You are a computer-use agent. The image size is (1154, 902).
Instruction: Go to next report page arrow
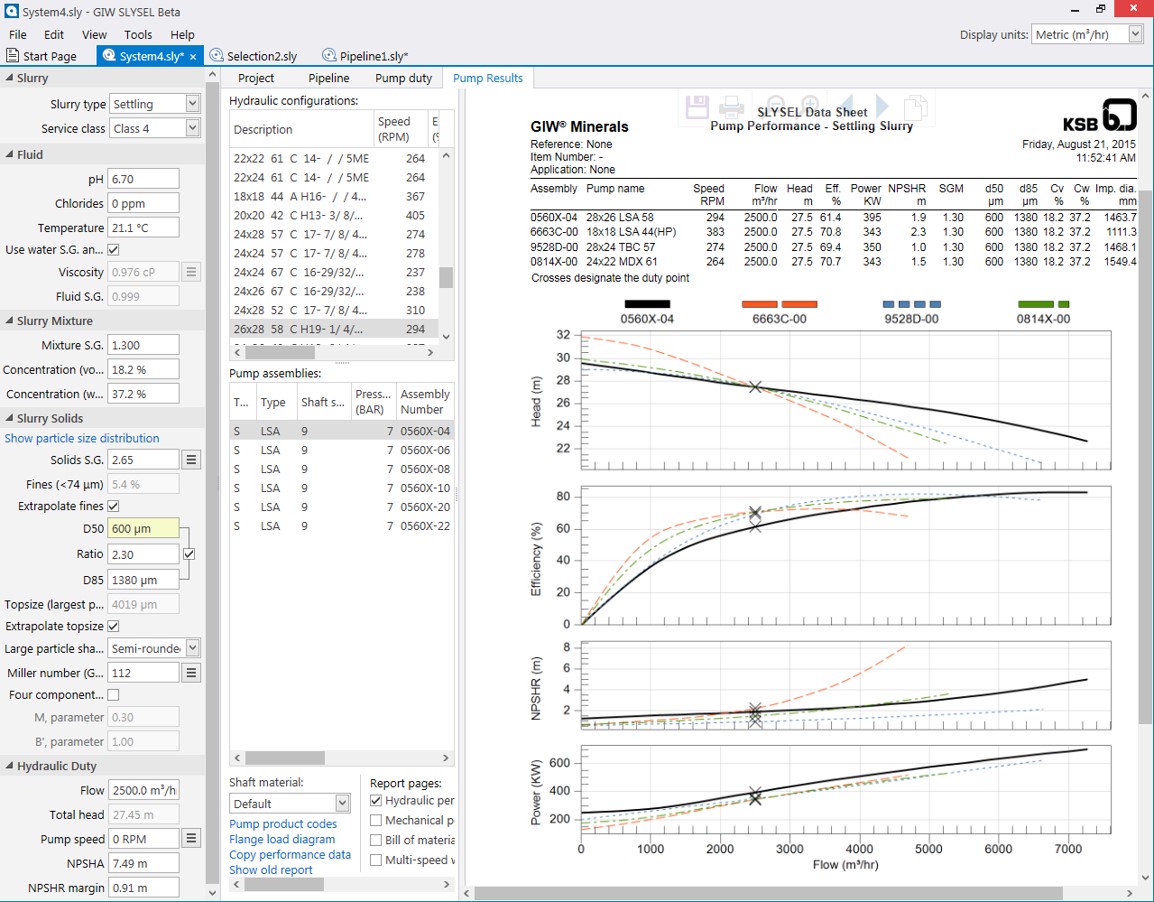click(882, 105)
